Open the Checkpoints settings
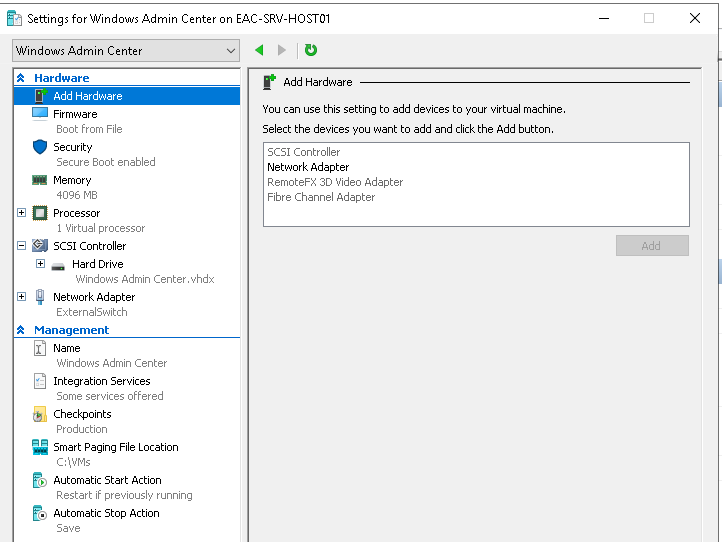 82,414
